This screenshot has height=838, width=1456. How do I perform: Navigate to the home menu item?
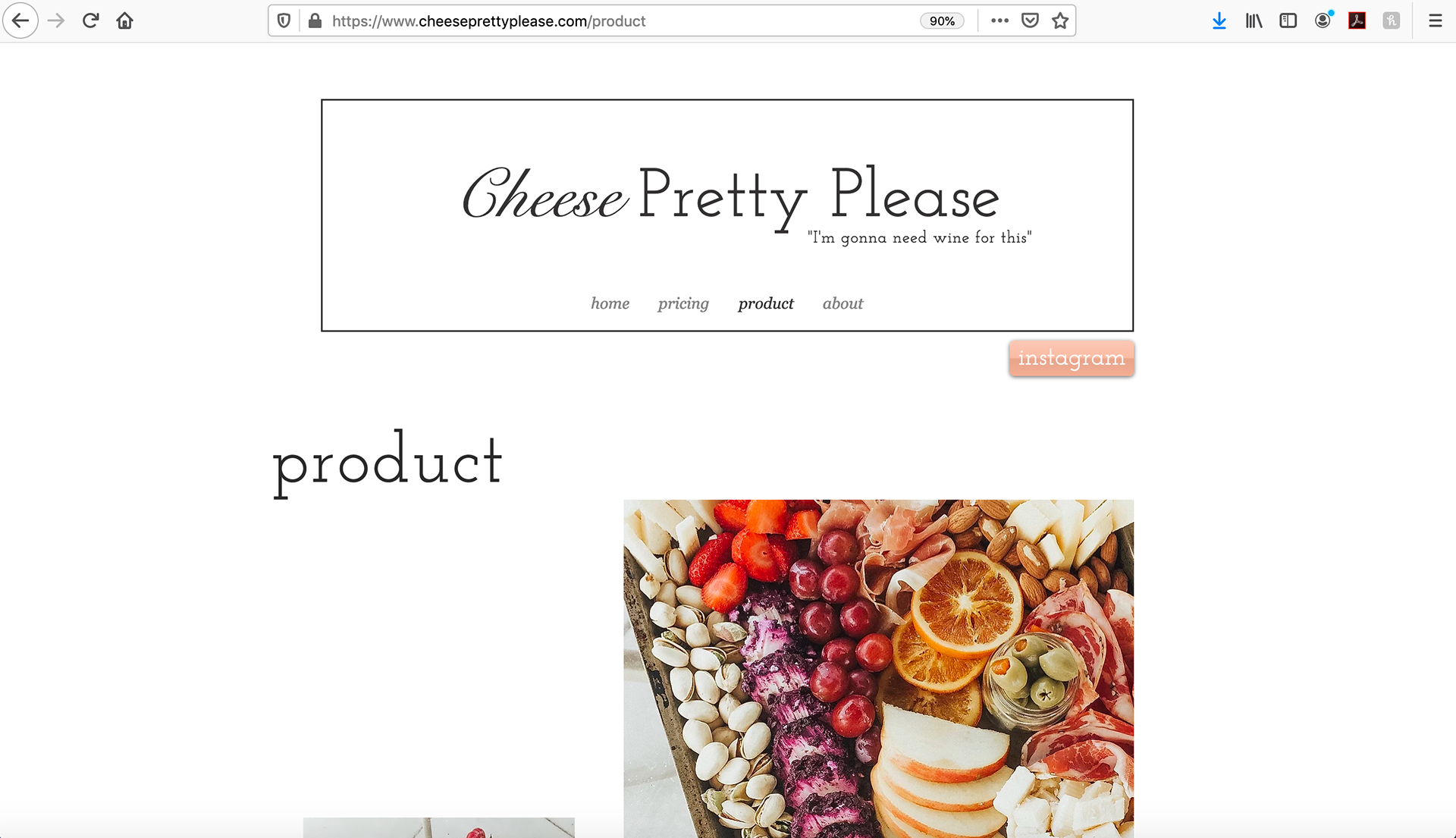pyautogui.click(x=610, y=303)
